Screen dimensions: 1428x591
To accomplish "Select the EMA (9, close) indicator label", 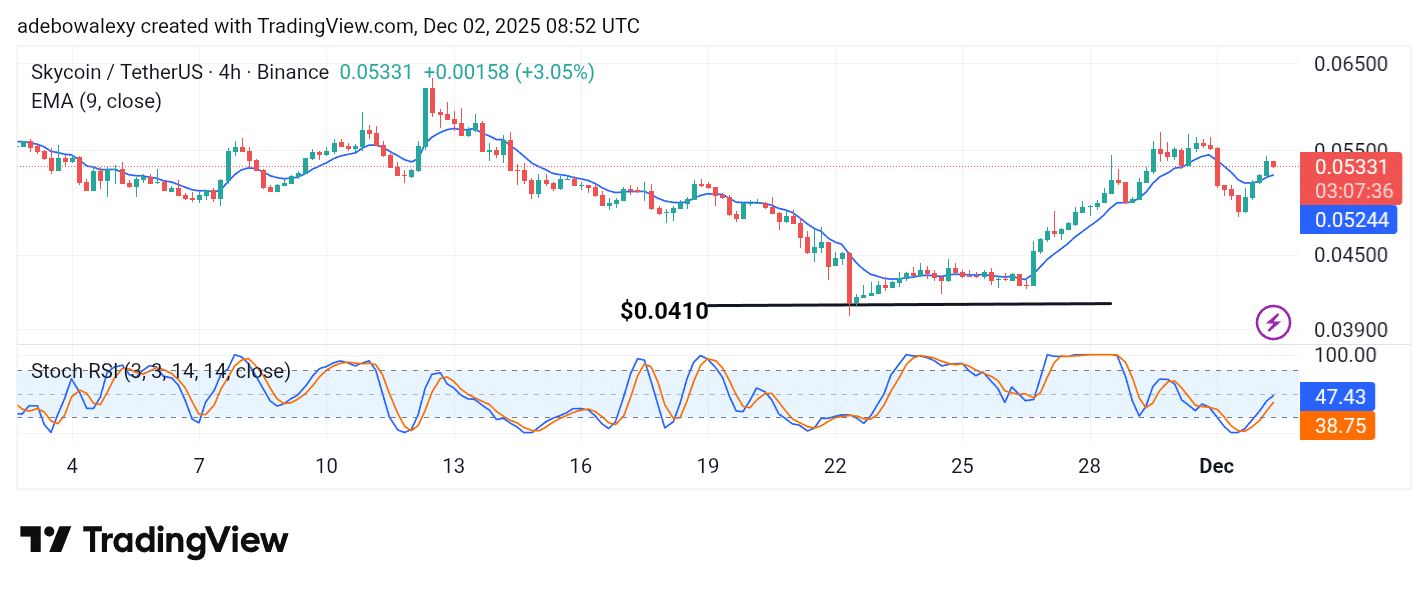I will tap(95, 101).
